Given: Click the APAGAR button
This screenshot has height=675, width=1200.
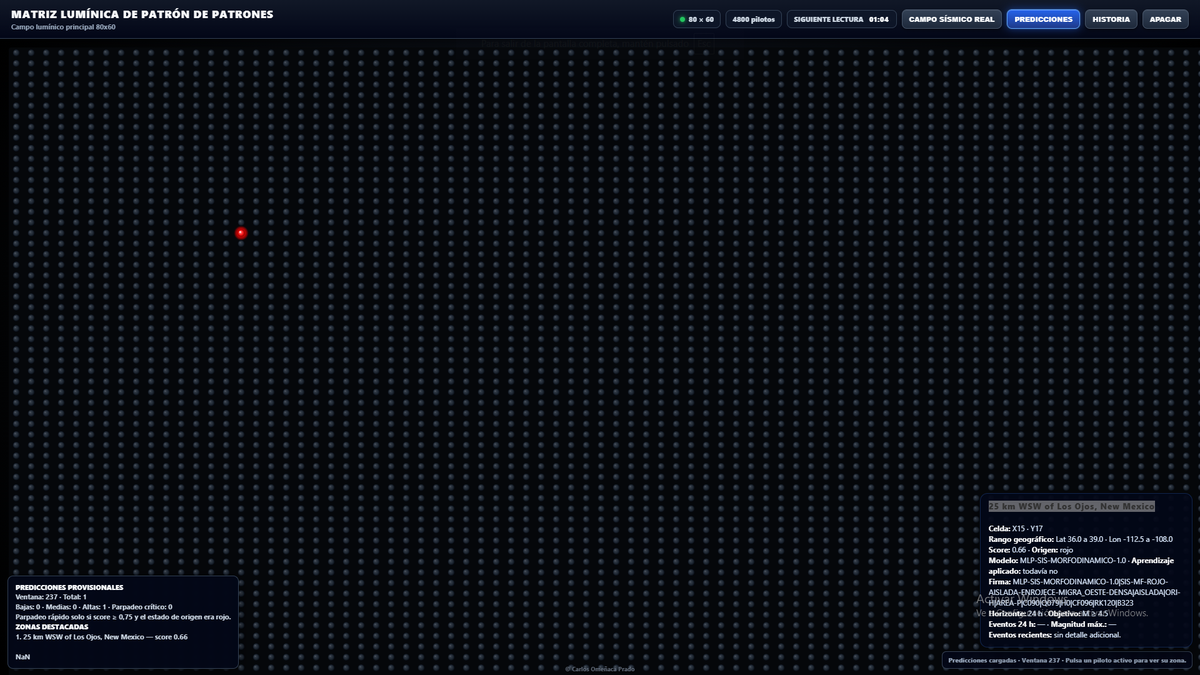Looking at the screenshot, I should 1166,19.
